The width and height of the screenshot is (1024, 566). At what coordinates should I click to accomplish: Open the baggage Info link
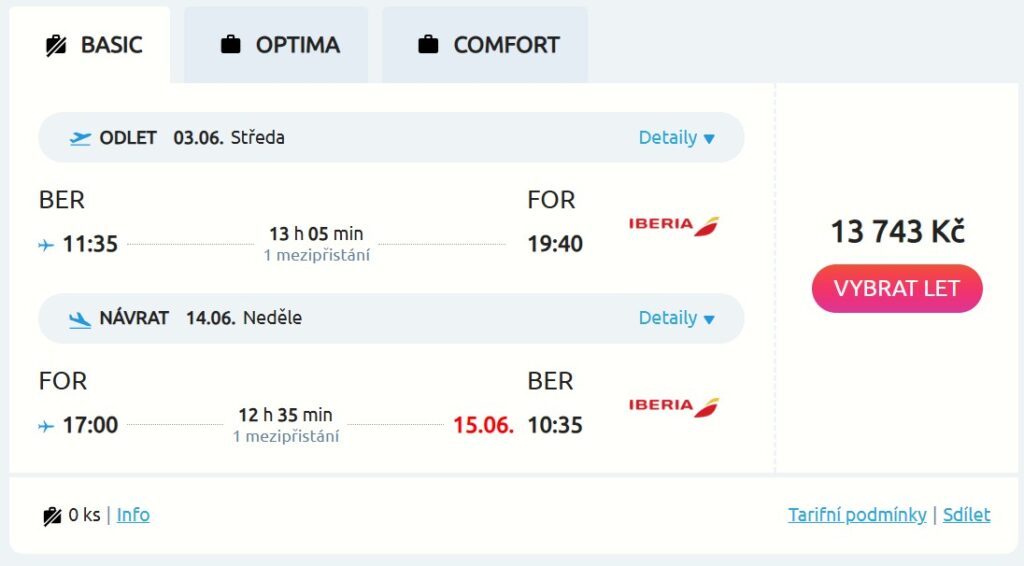(133, 515)
